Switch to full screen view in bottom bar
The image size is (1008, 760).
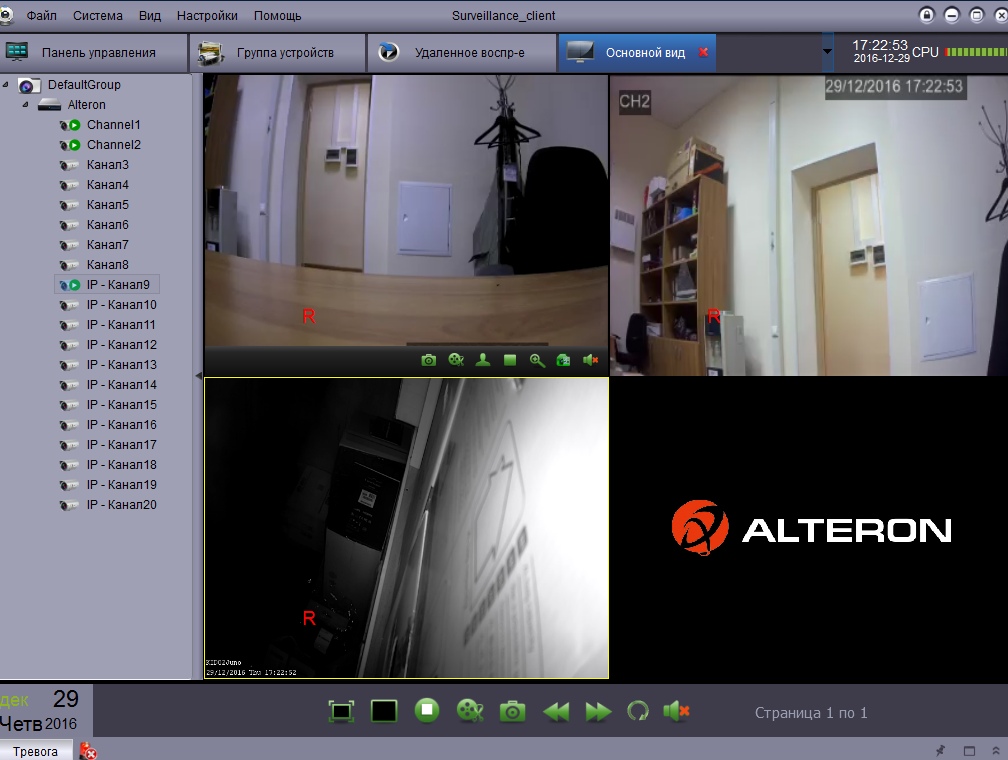(341, 711)
